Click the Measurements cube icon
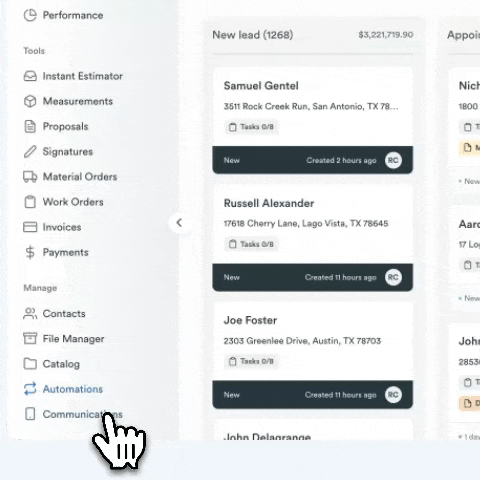 click(x=30, y=101)
